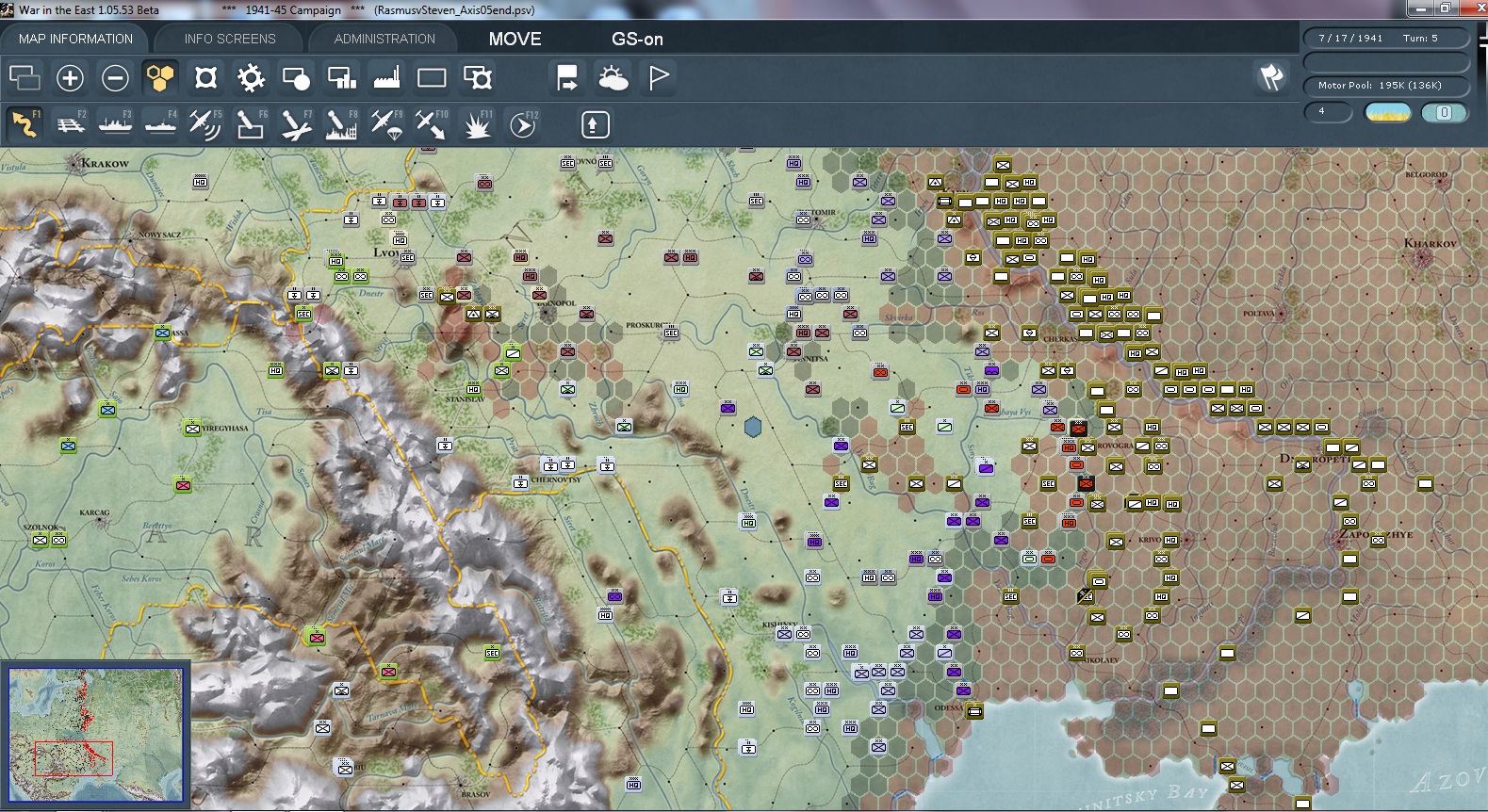Screen dimensions: 1488x812
Task: Click the gear-shaped map information icon
Action: [x=251, y=77]
